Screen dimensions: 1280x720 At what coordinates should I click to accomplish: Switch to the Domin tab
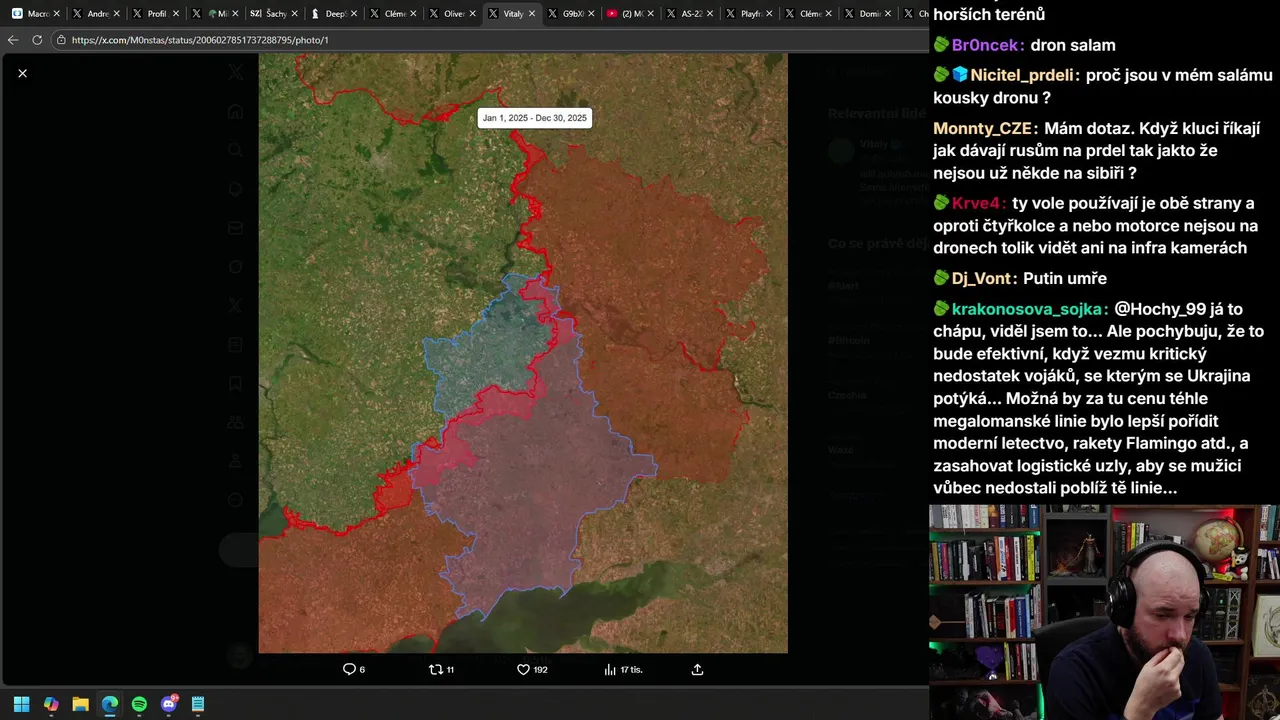pyautogui.click(x=869, y=14)
